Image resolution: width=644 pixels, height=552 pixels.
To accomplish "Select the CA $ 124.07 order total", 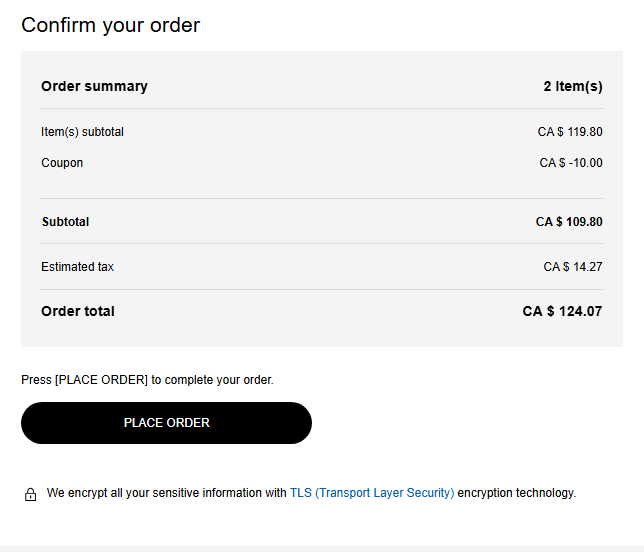I will coord(562,312).
